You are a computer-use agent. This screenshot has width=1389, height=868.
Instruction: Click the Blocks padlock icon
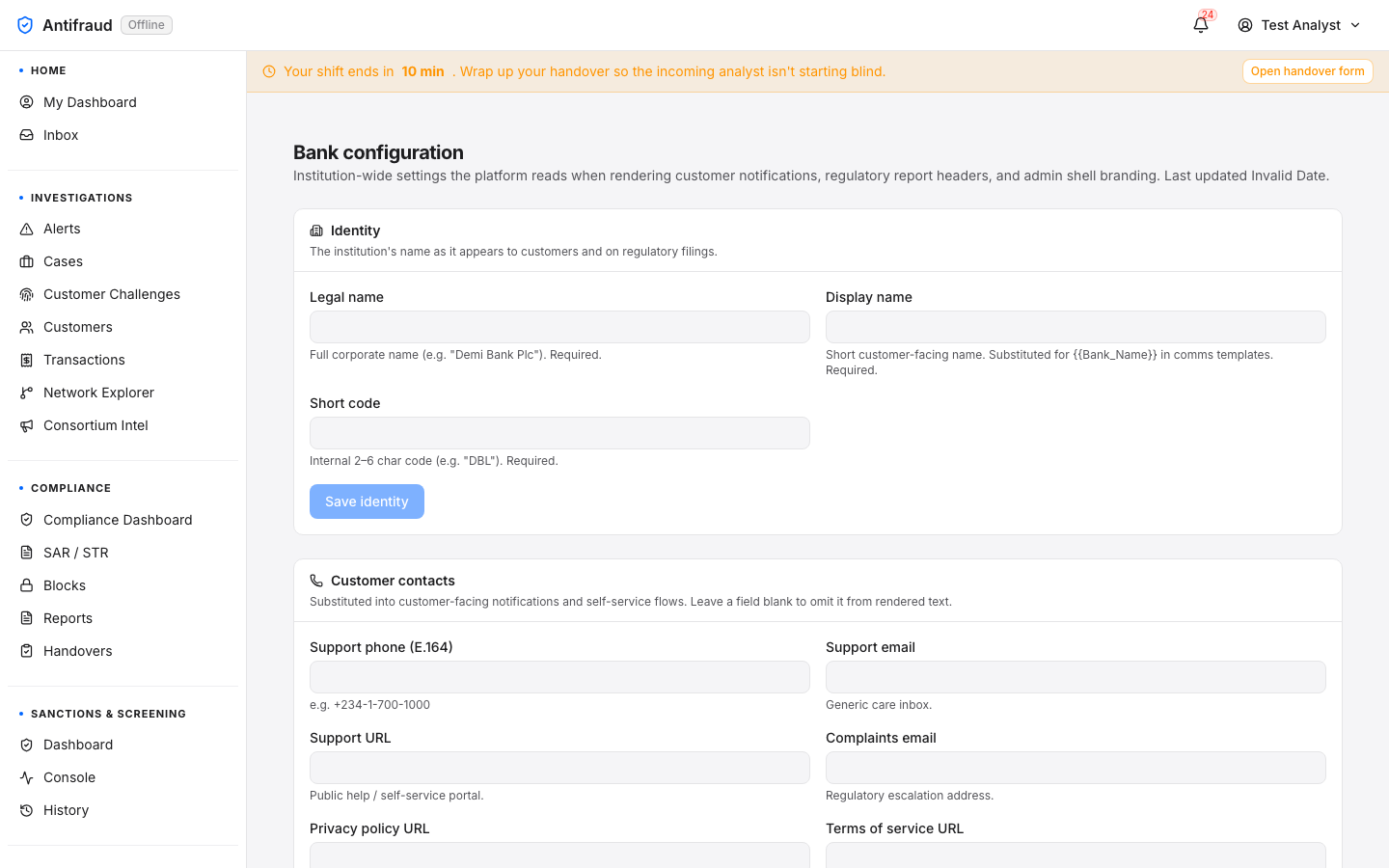tap(27, 585)
